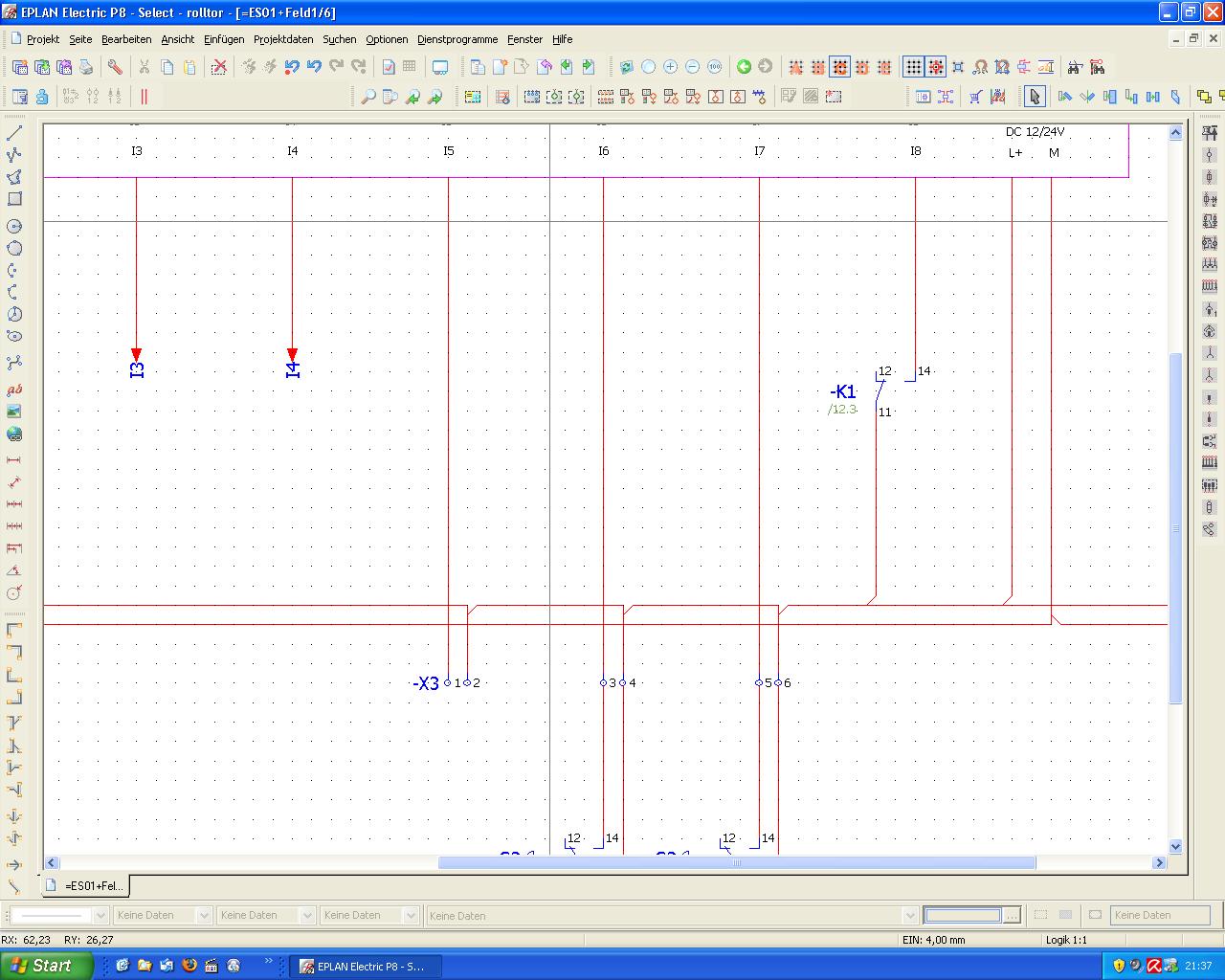The height and width of the screenshot is (980, 1225).
Task: Click the first symbol icon in right palette
Action: coord(1210,133)
